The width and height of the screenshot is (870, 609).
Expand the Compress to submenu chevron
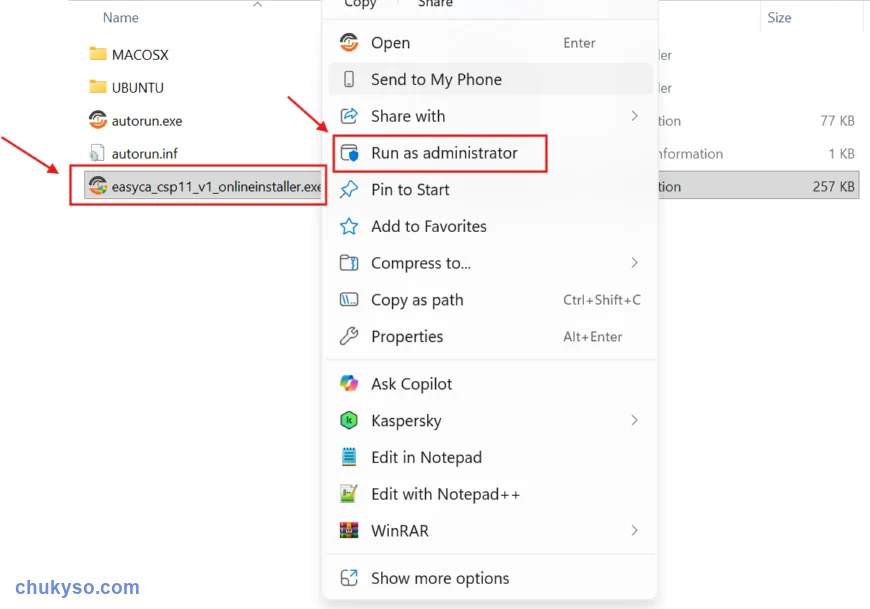(634, 262)
